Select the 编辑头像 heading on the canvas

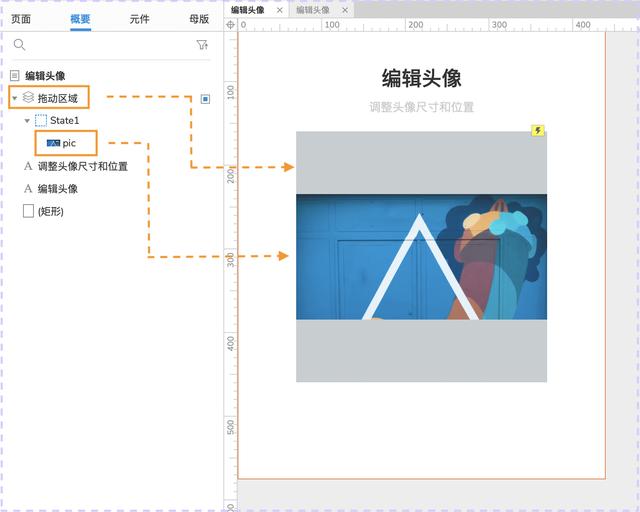tap(422, 78)
